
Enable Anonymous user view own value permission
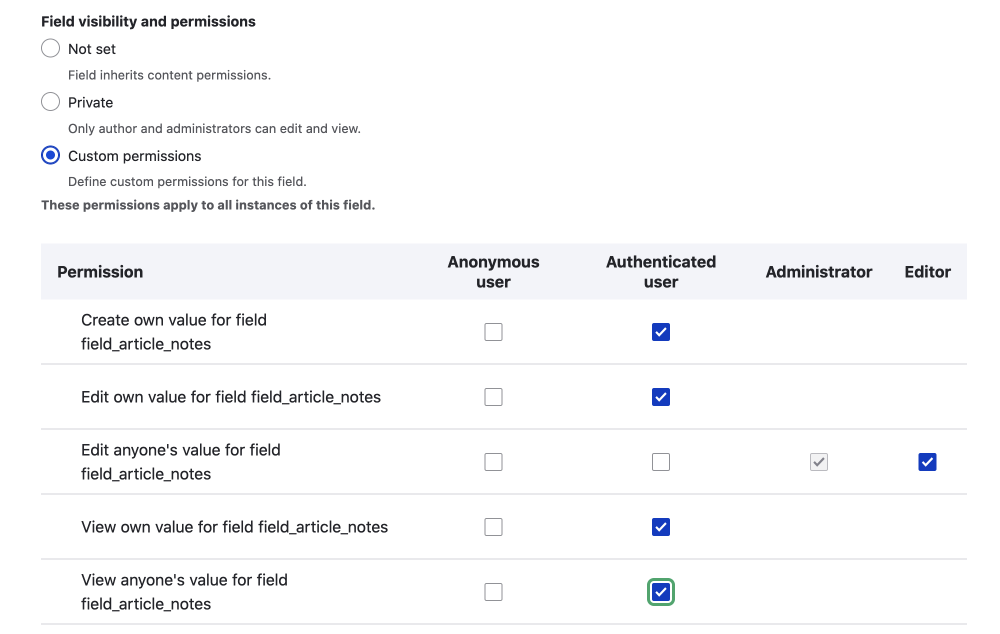coord(493,526)
